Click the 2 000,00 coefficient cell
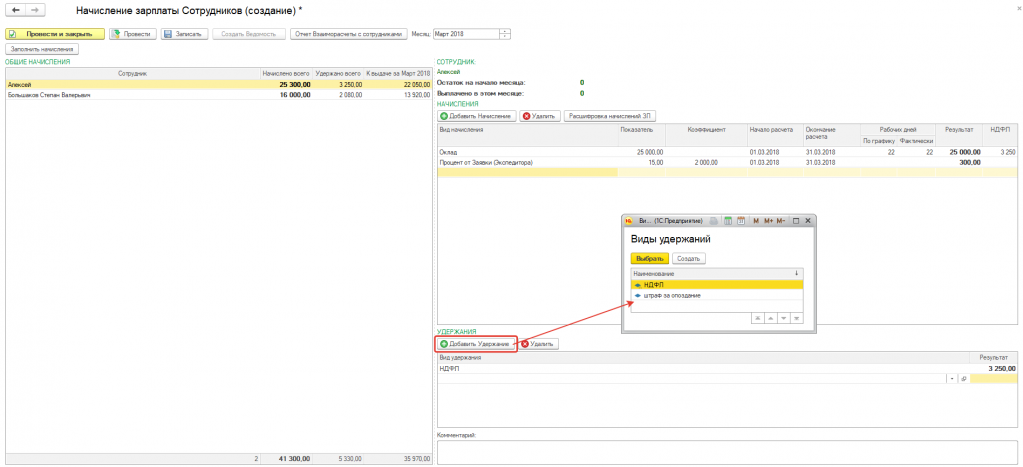 pyautogui.click(x=707, y=162)
